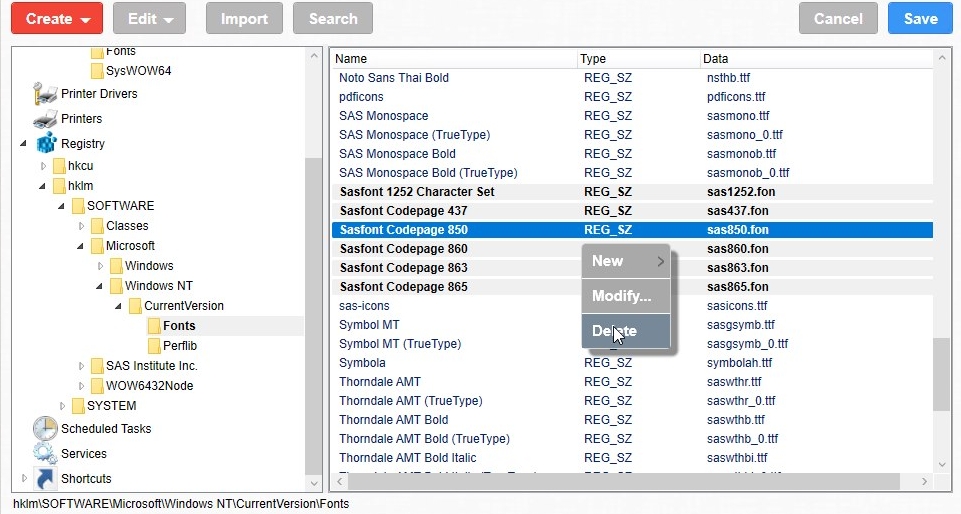Choose Delete from context menu
This screenshot has width=961, height=514.
(626, 331)
